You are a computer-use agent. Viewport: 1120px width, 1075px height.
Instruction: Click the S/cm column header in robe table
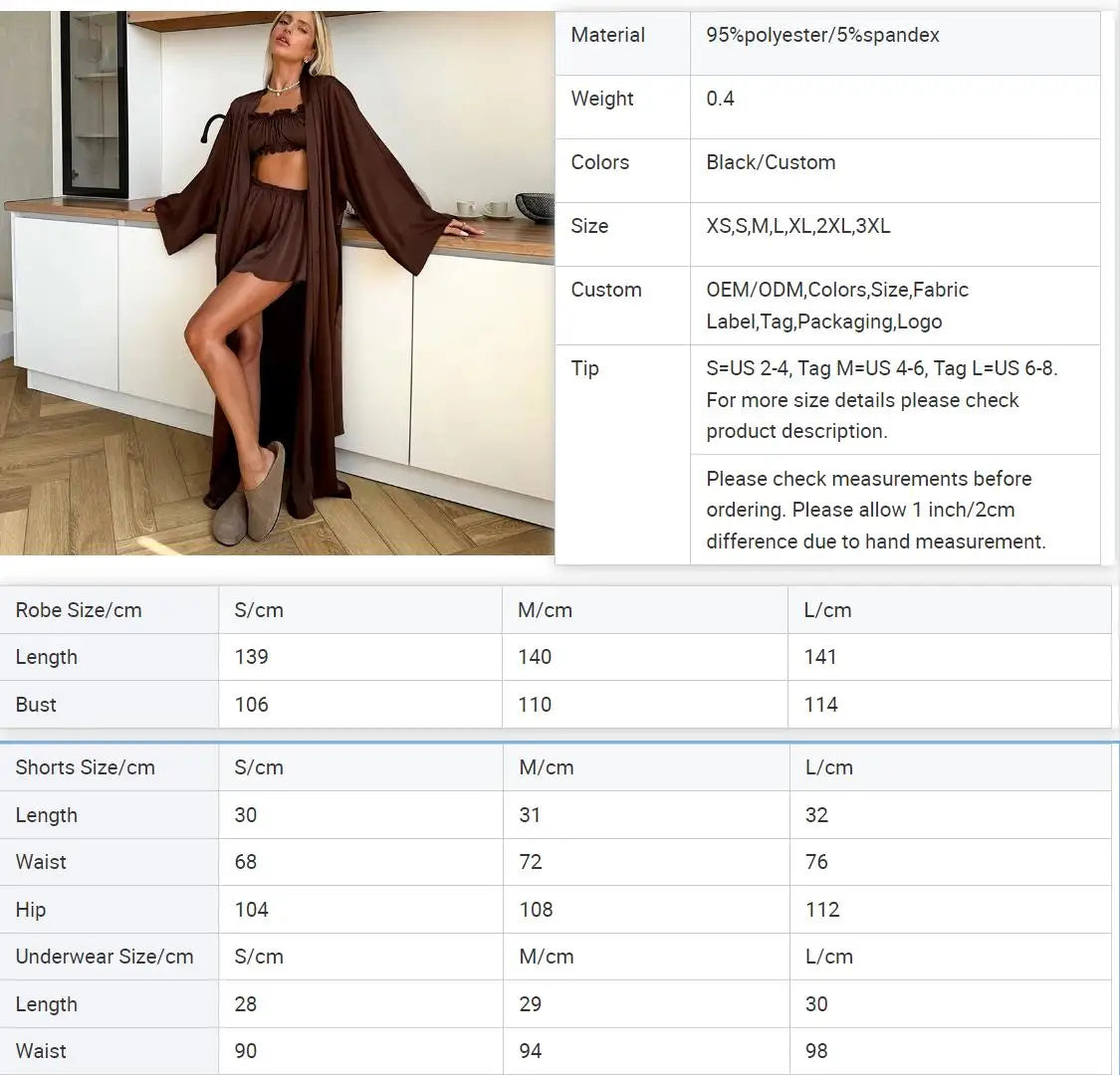tap(258, 609)
